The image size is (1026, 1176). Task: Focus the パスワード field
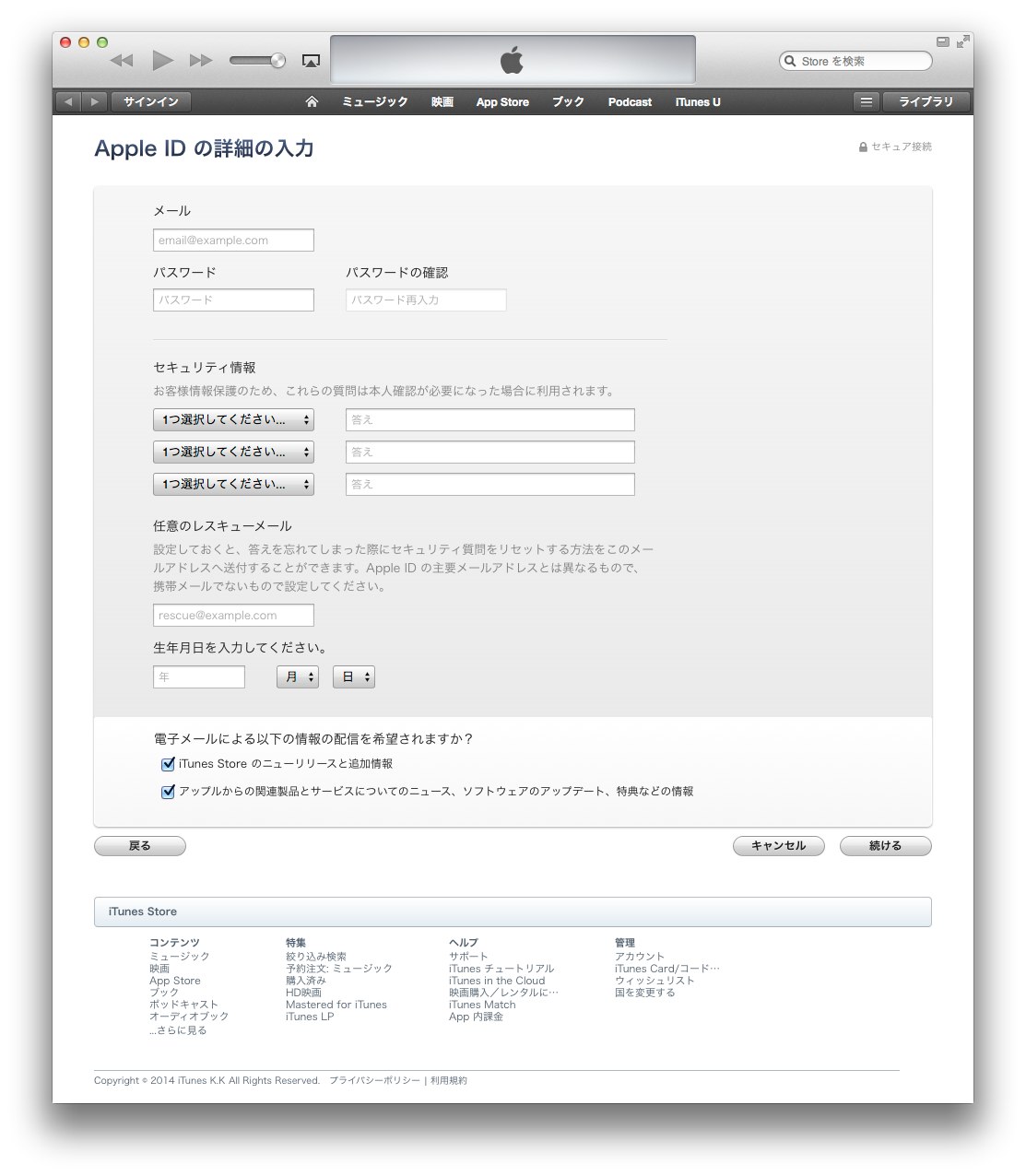[233, 300]
